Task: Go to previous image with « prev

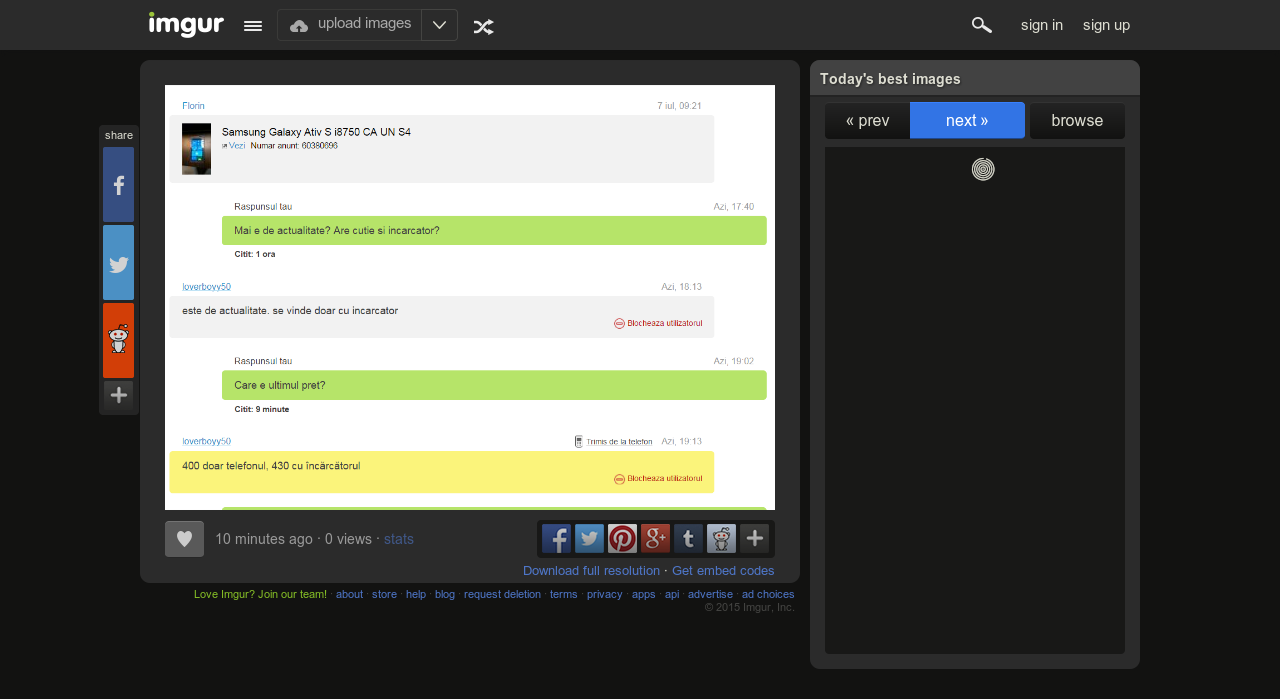Action: 867,121
